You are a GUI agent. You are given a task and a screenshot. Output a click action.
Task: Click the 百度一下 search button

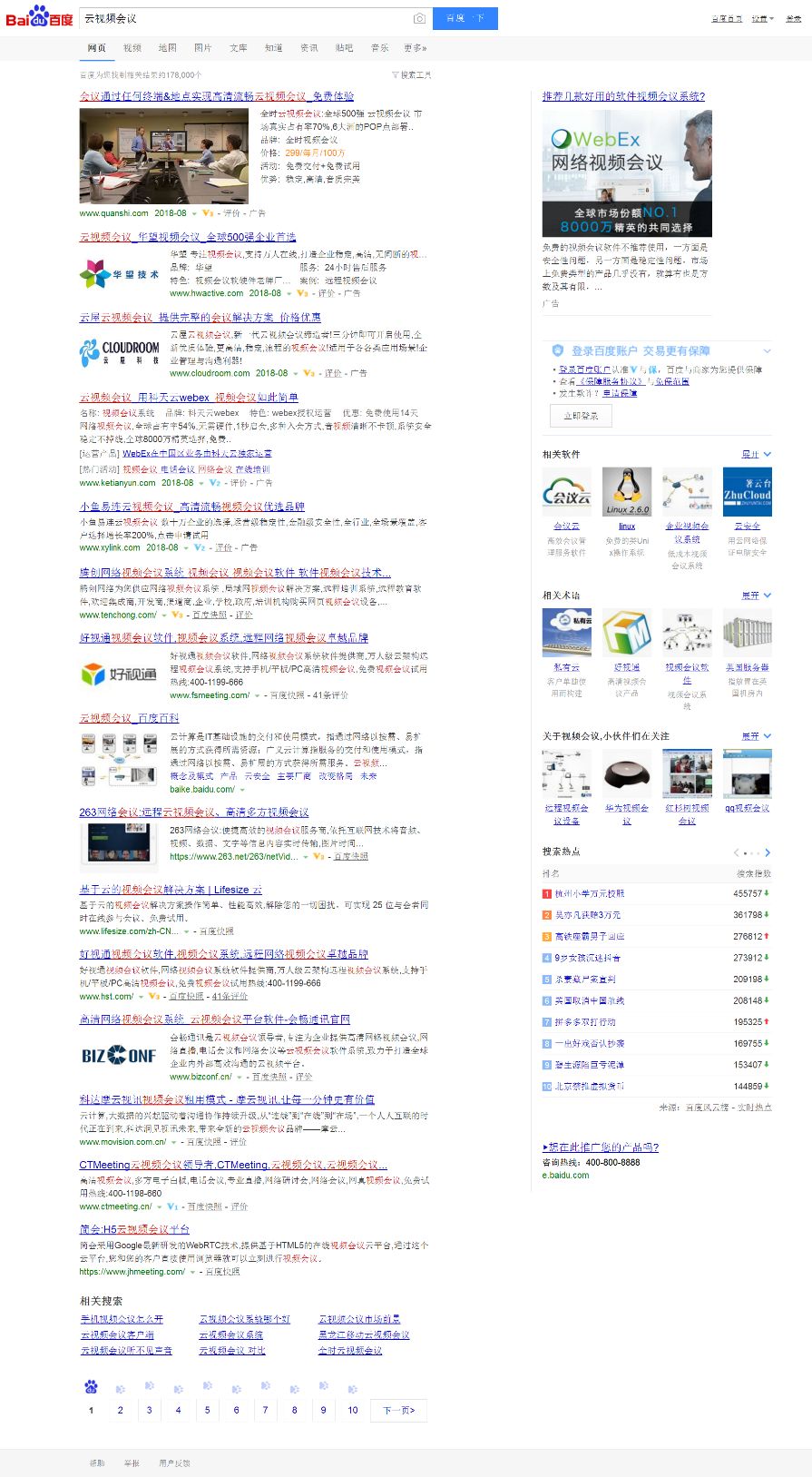tap(465, 18)
